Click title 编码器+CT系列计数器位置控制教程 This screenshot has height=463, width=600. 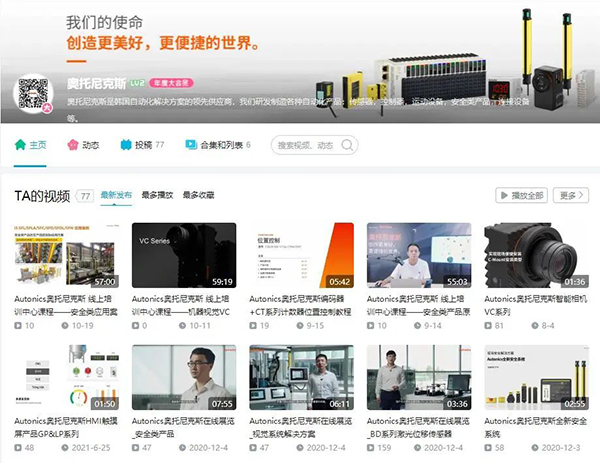pos(300,305)
